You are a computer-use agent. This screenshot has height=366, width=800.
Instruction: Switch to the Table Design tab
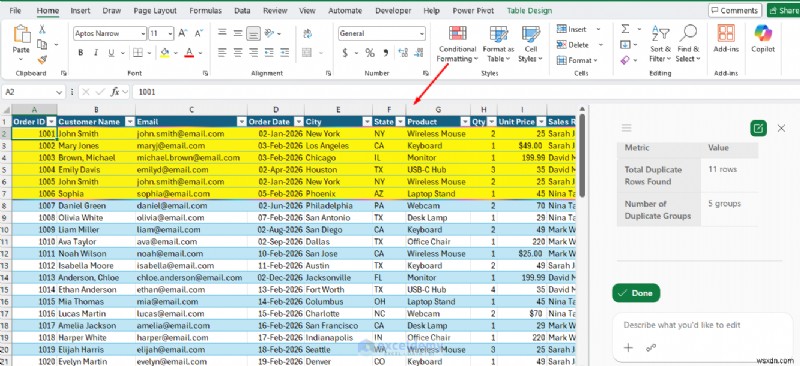[529, 10]
